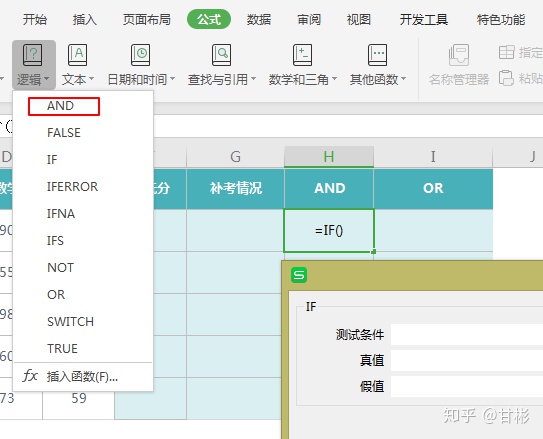The width and height of the screenshot is (543, 439).
Task: Select column H header
Action: 329,157
